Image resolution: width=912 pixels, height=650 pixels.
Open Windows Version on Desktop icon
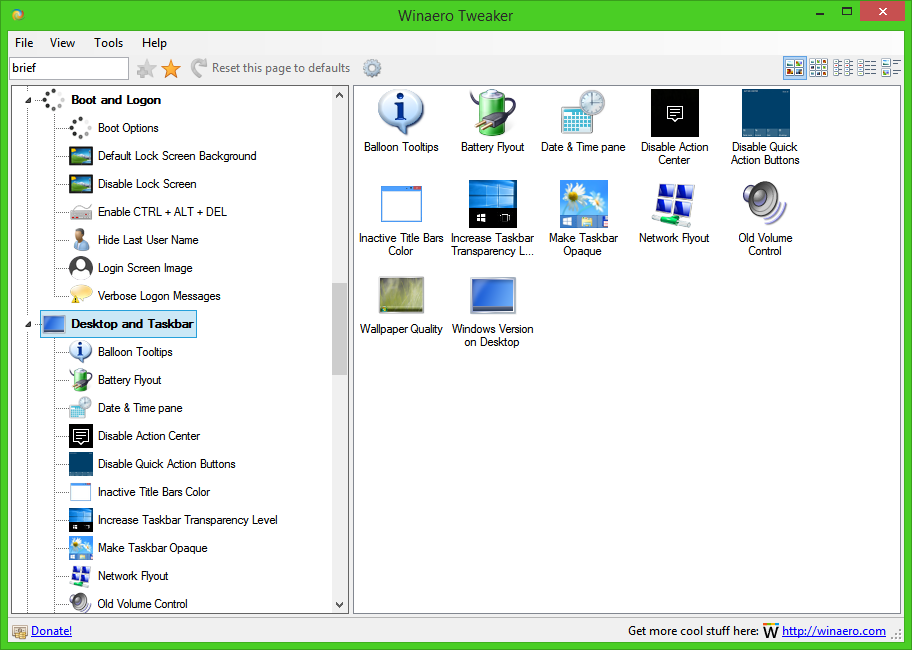pos(492,295)
